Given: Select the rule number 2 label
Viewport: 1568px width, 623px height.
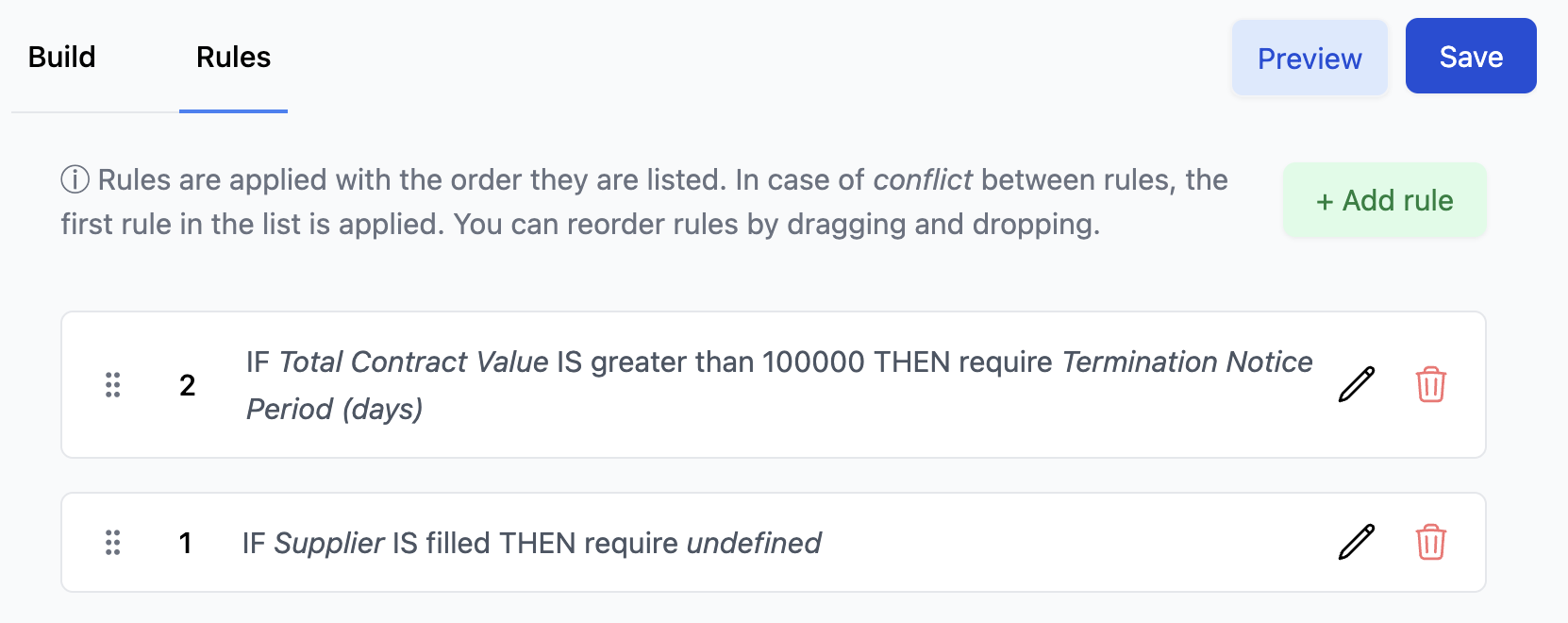Looking at the screenshot, I should (x=188, y=385).
